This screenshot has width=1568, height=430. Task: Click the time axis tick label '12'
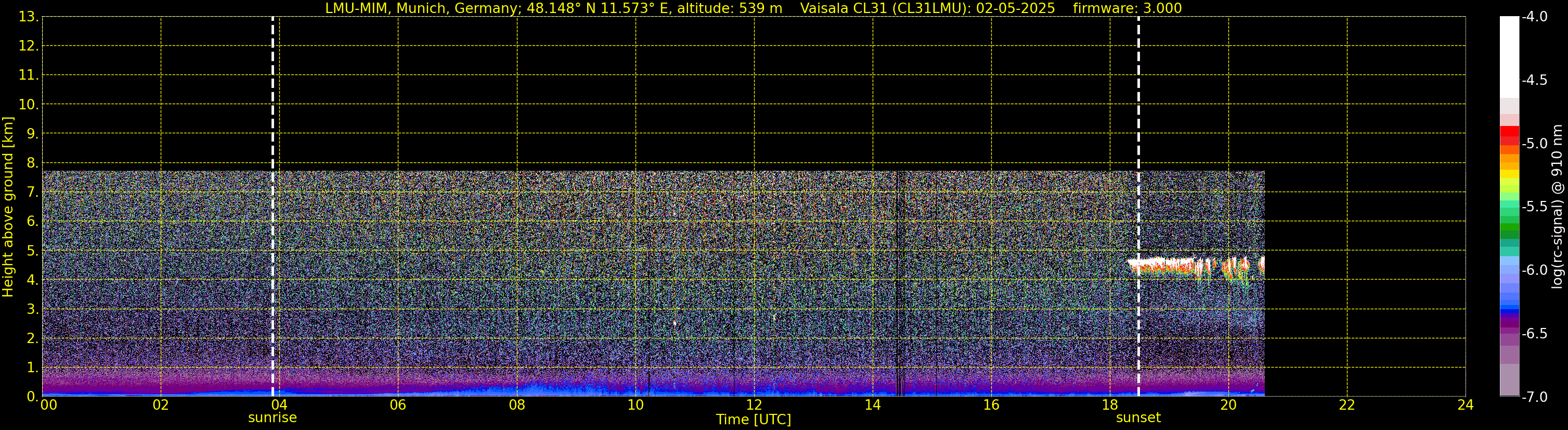point(754,405)
